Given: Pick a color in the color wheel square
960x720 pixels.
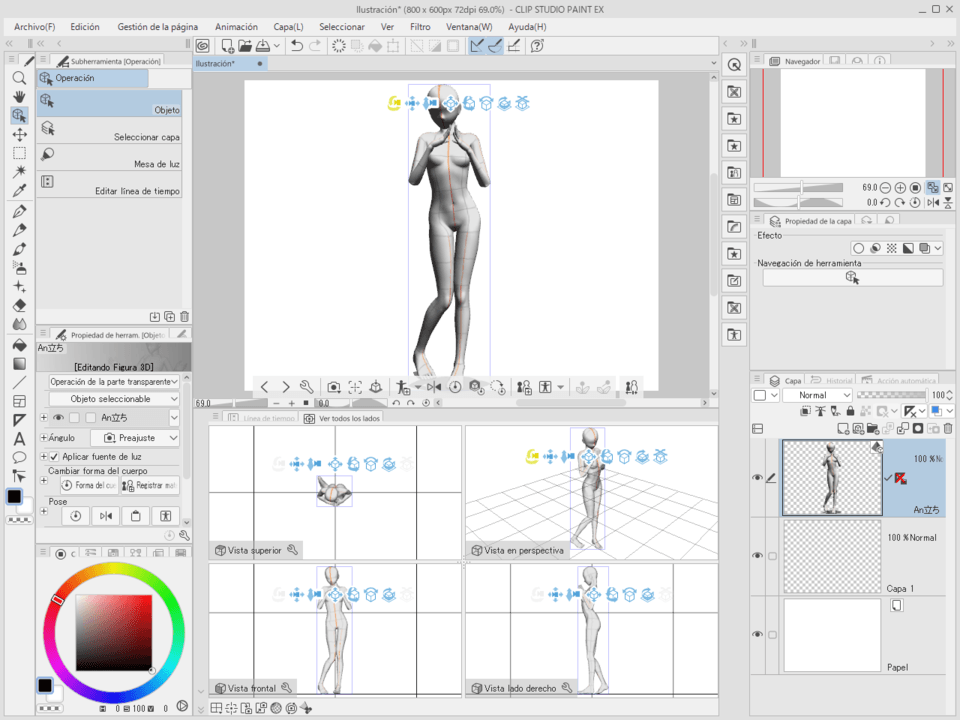Looking at the screenshot, I should (x=114, y=632).
